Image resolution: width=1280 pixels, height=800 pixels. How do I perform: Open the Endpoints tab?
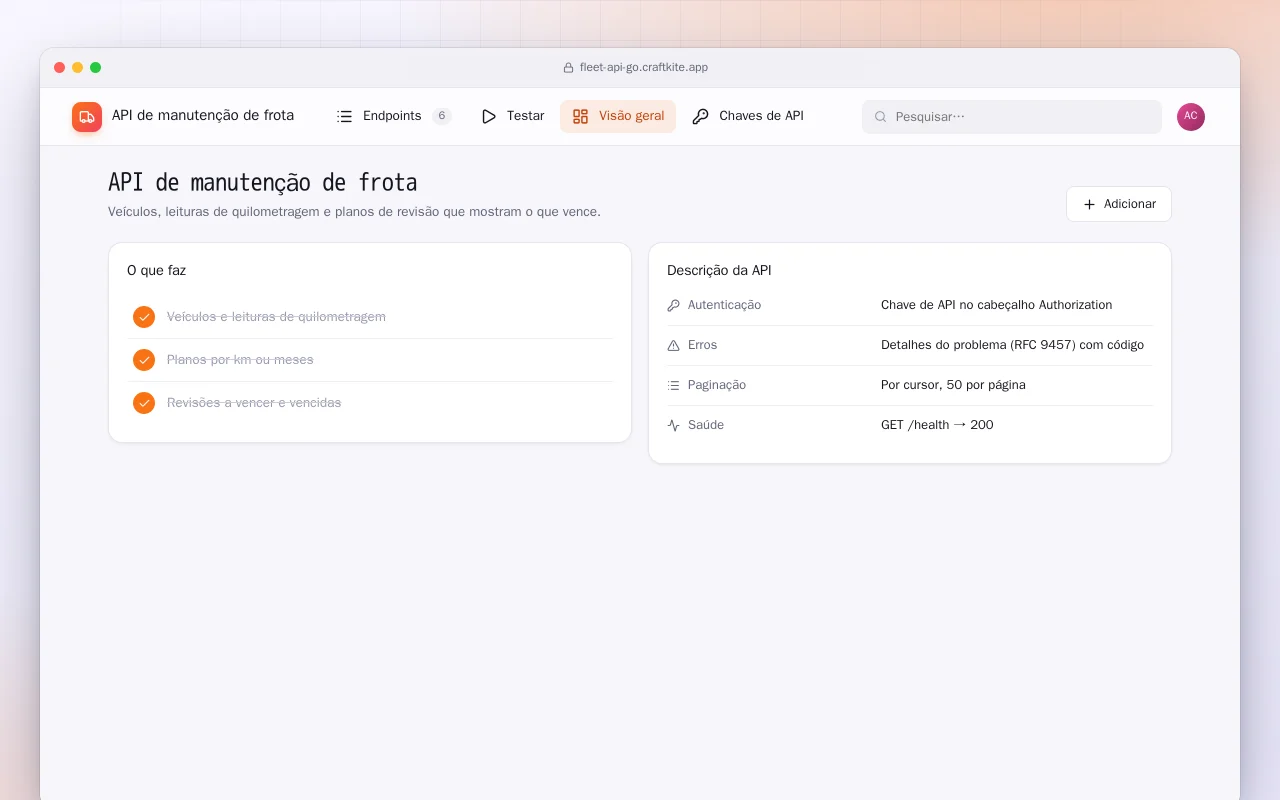coord(394,116)
